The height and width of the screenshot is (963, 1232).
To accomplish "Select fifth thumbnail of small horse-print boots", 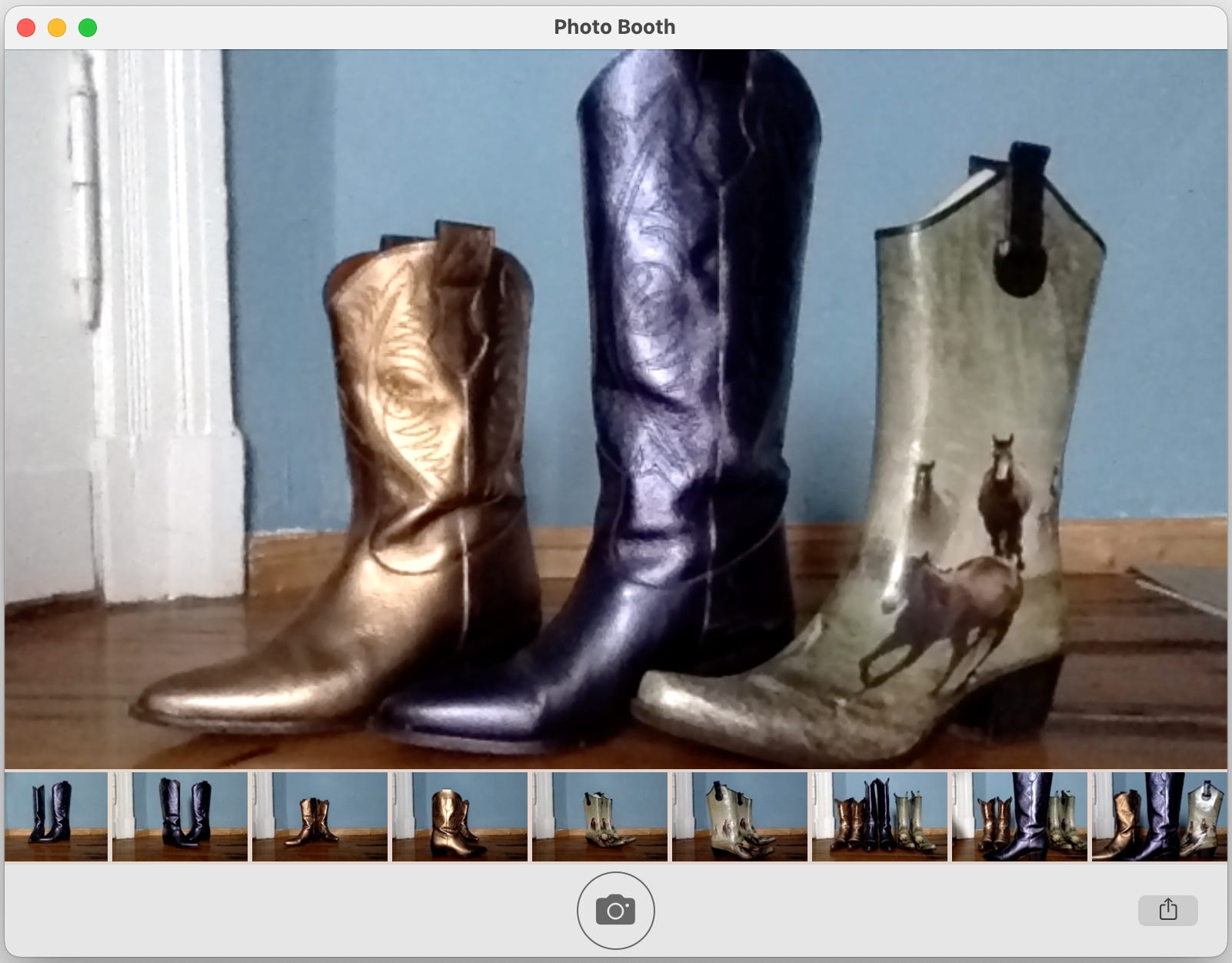I will (x=600, y=816).
